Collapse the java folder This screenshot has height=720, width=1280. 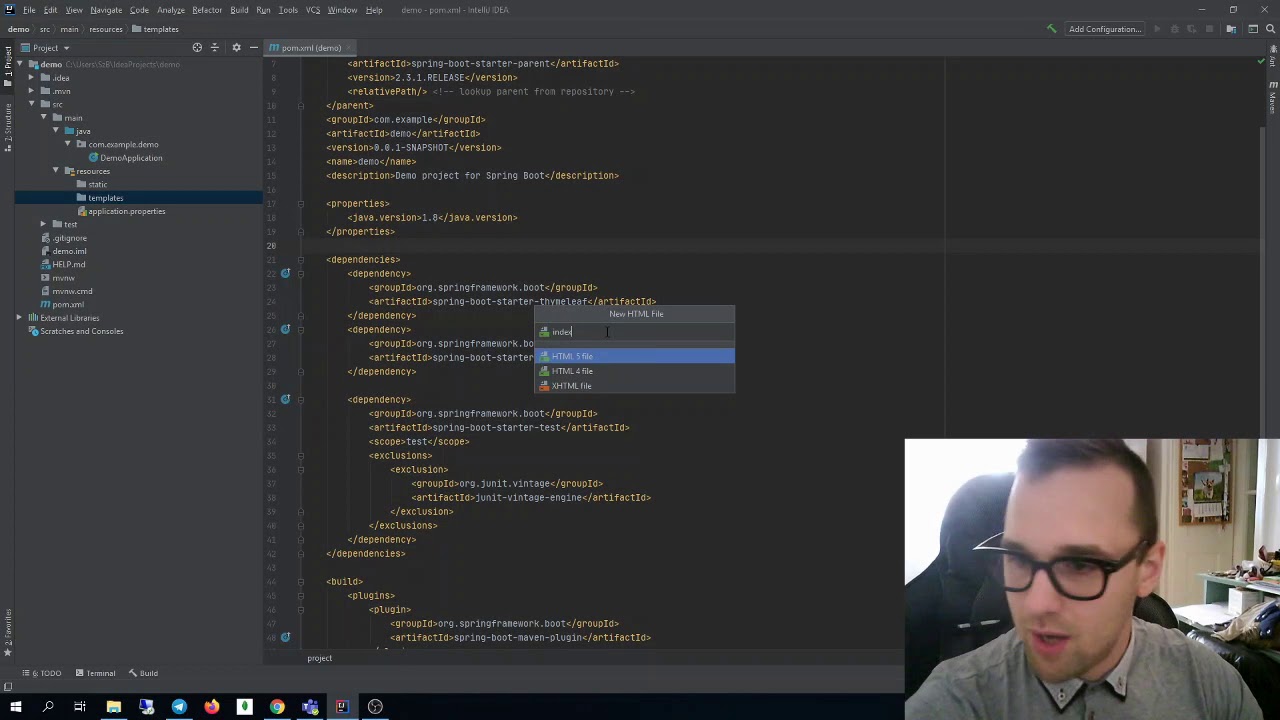click(x=55, y=131)
